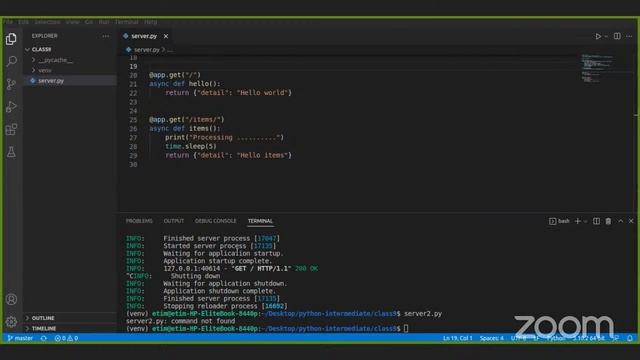The height and width of the screenshot is (360, 640).
Task: Kill the terminal with trash icon
Action: (608, 221)
